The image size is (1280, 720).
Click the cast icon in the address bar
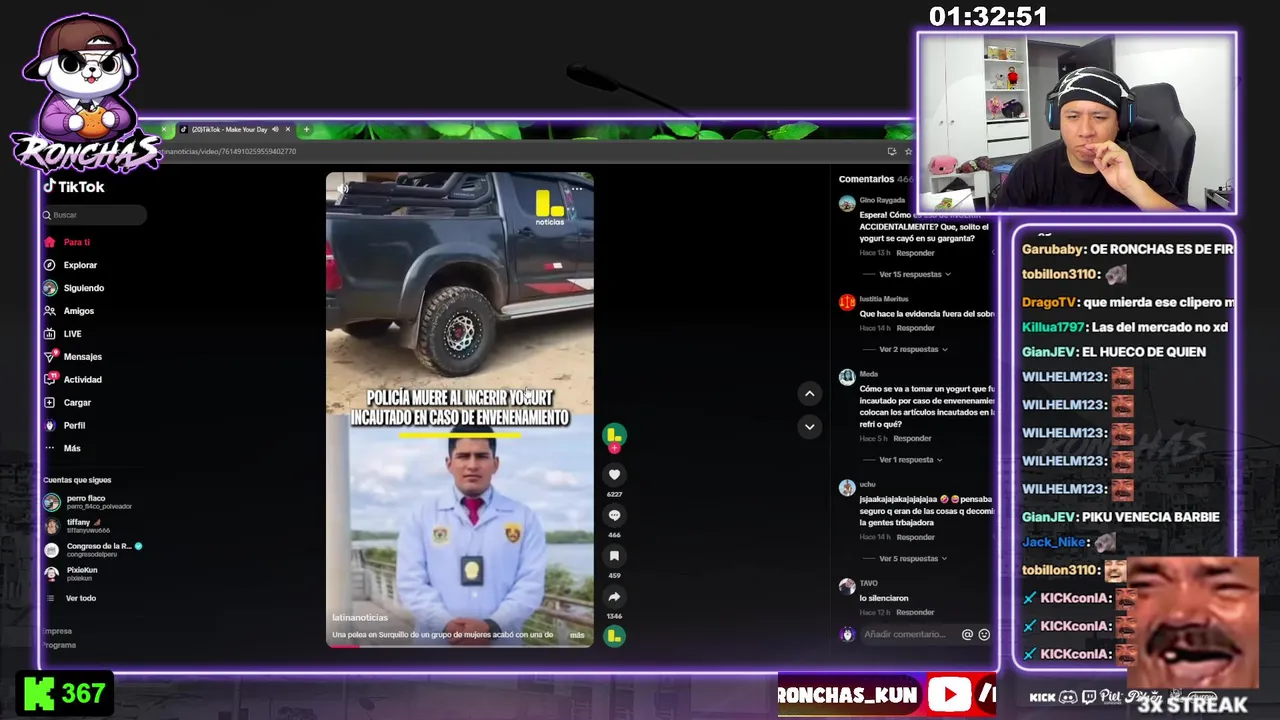click(x=891, y=152)
